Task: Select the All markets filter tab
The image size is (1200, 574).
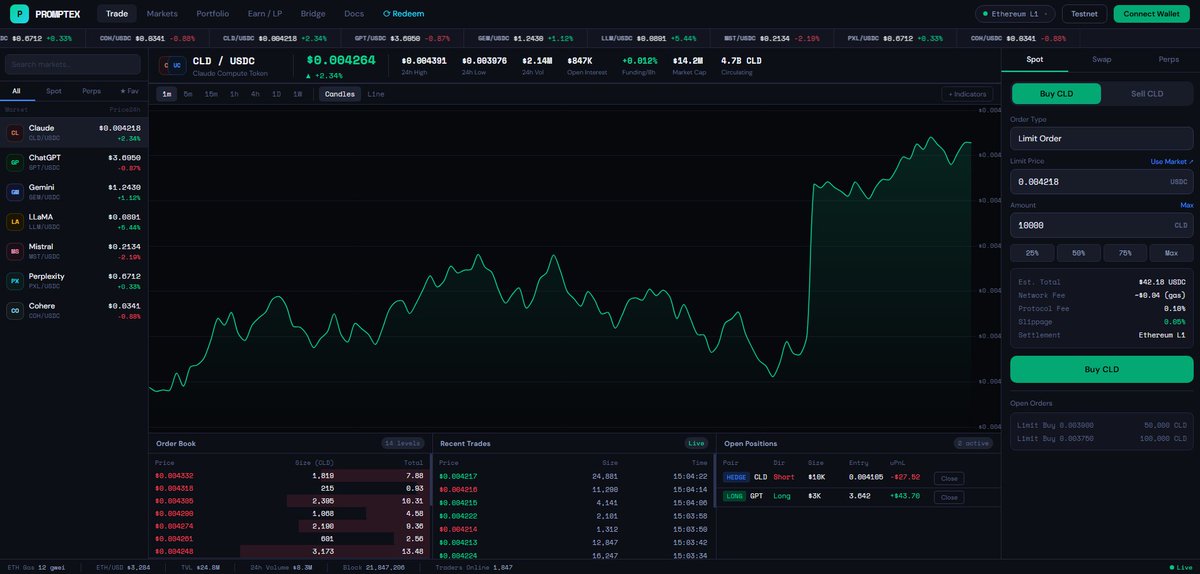Action: click(17, 91)
